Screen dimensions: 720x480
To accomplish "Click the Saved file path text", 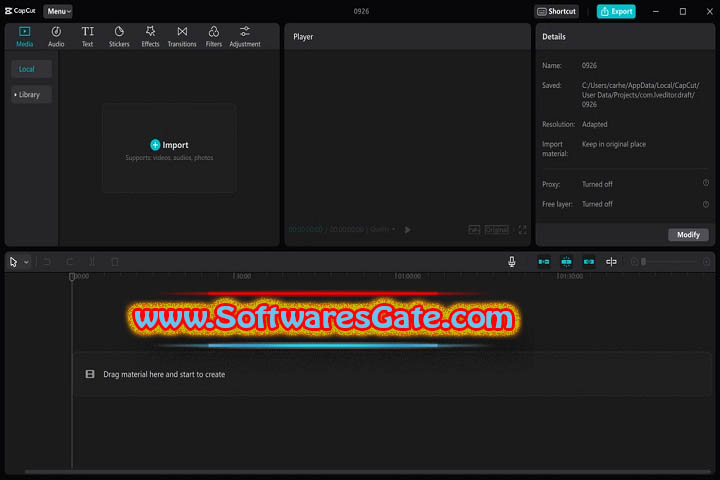I will tap(640, 95).
